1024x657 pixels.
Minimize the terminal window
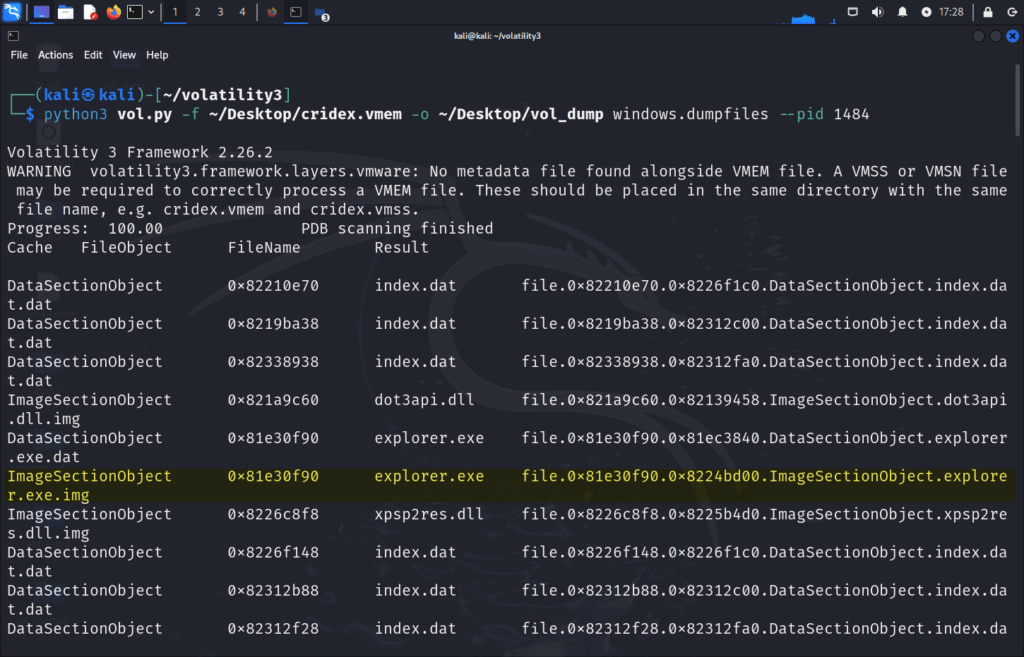pyautogui.click(x=978, y=36)
